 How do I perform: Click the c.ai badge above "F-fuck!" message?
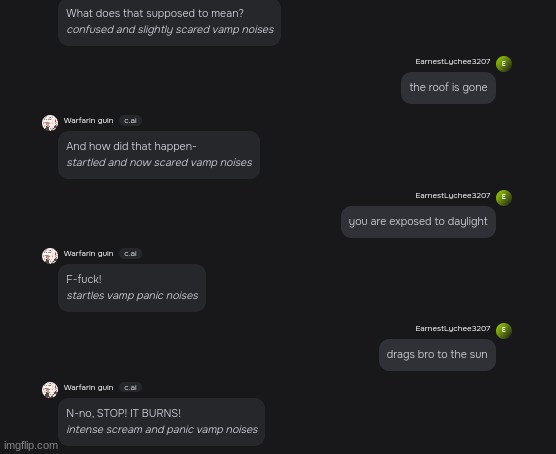click(x=130, y=254)
